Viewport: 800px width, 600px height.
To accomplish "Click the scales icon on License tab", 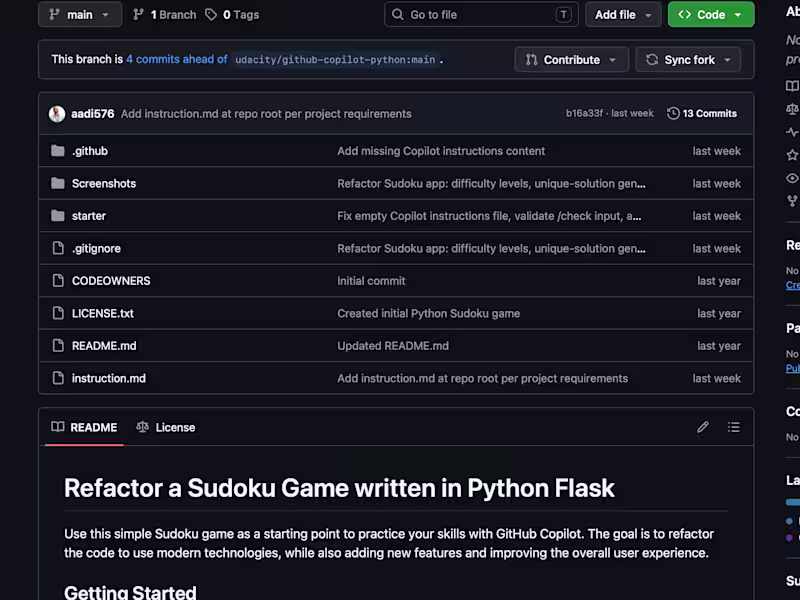I will [x=142, y=427].
